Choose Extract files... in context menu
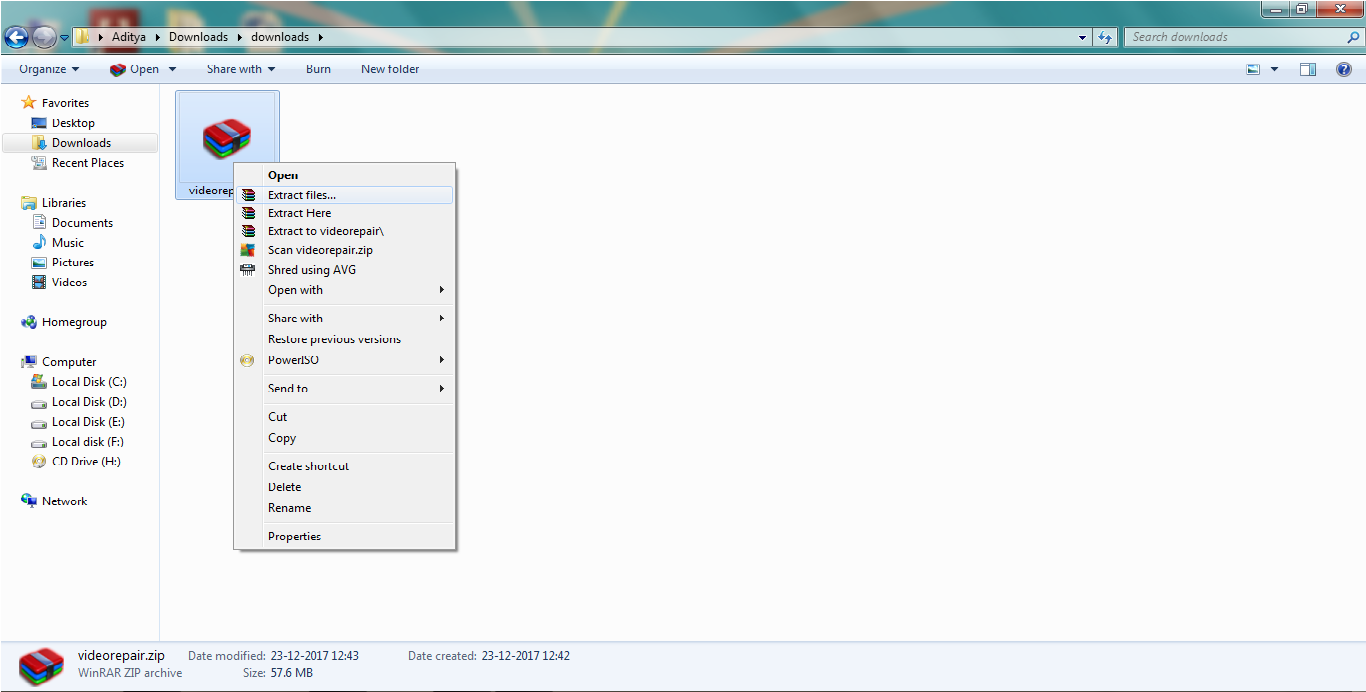Image resolution: width=1366 pixels, height=692 pixels. 344,195
